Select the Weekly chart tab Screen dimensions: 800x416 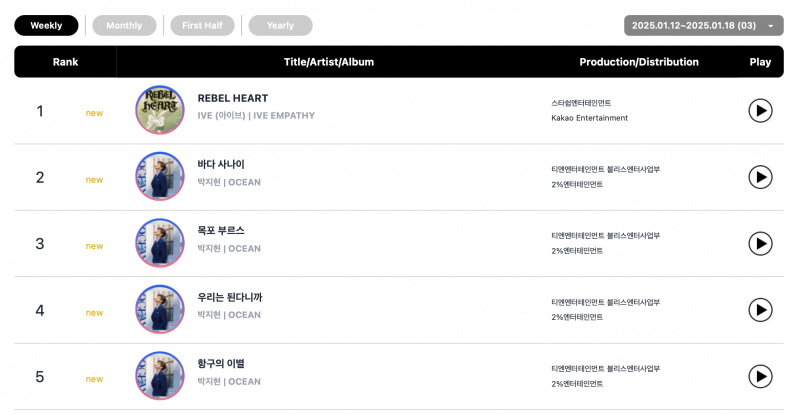pos(46,26)
